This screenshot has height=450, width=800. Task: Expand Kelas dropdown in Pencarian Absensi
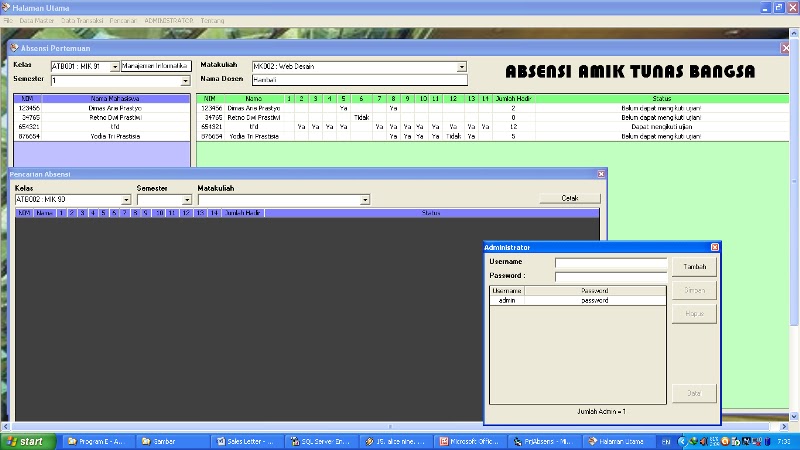pyautogui.click(x=126, y=200)
